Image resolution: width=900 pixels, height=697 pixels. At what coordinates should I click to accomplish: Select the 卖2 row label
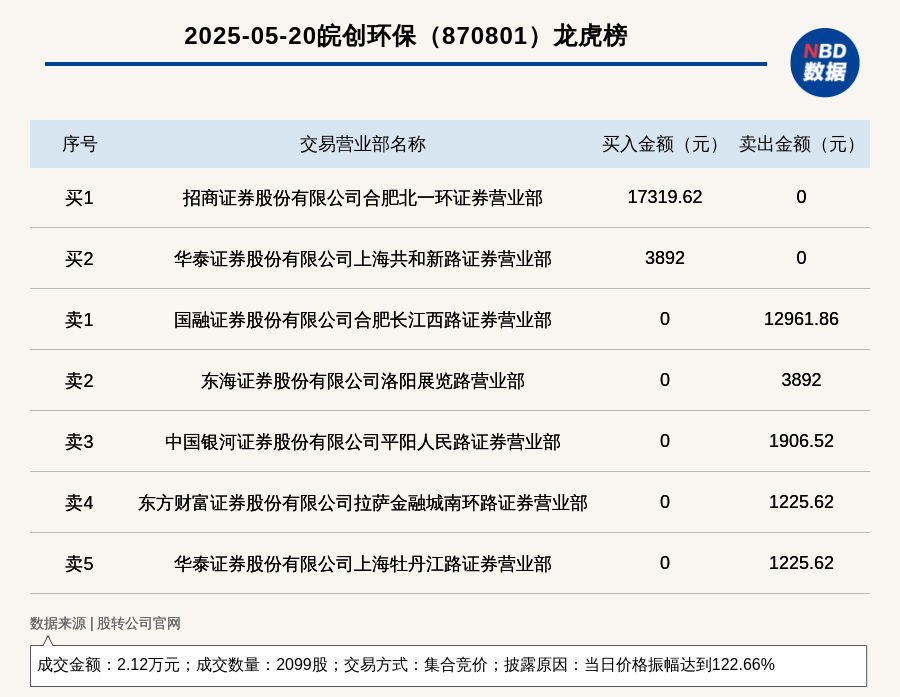coord(79,381)
